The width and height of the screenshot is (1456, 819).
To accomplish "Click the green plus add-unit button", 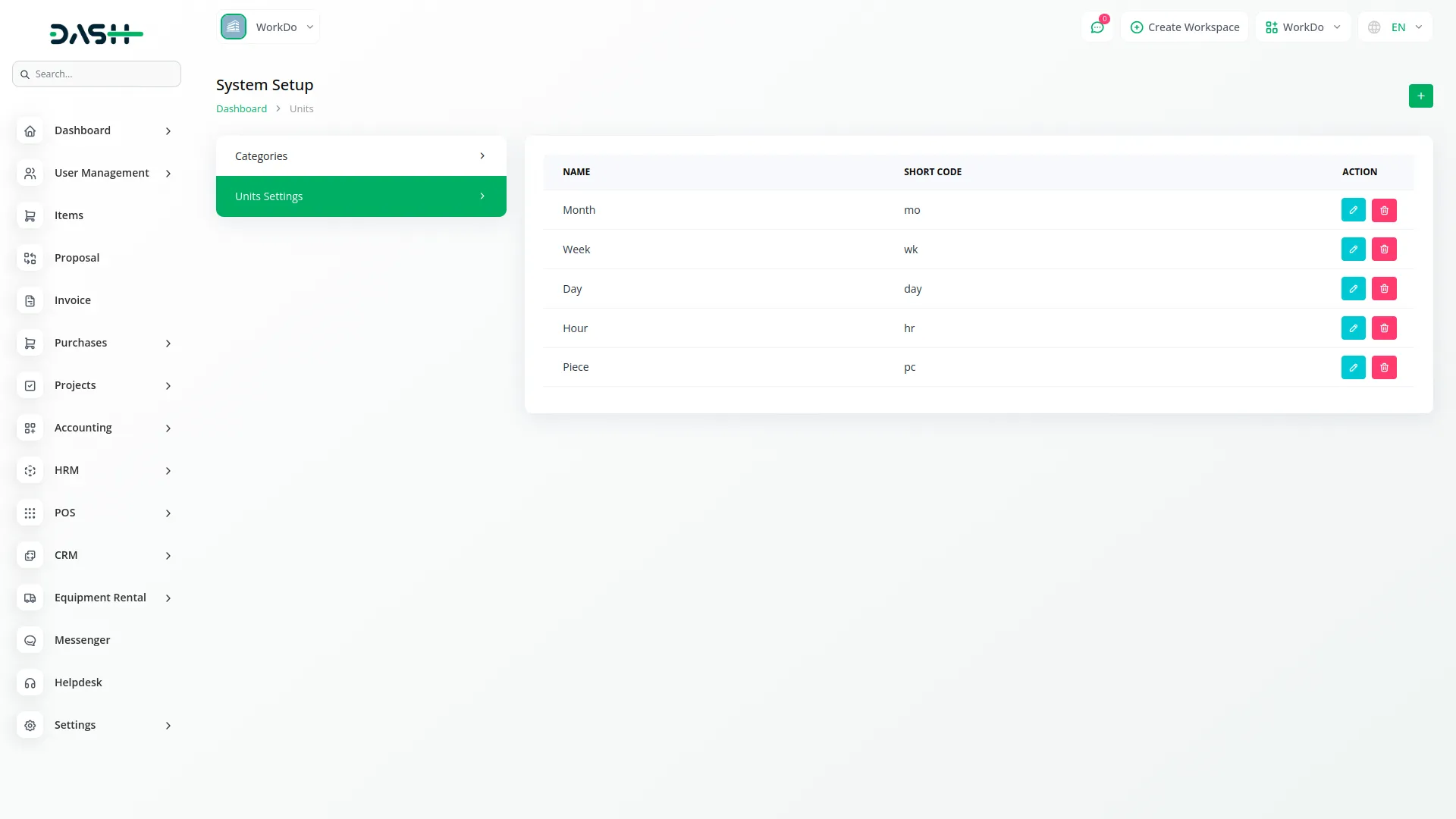I will tap(1420, 96).
